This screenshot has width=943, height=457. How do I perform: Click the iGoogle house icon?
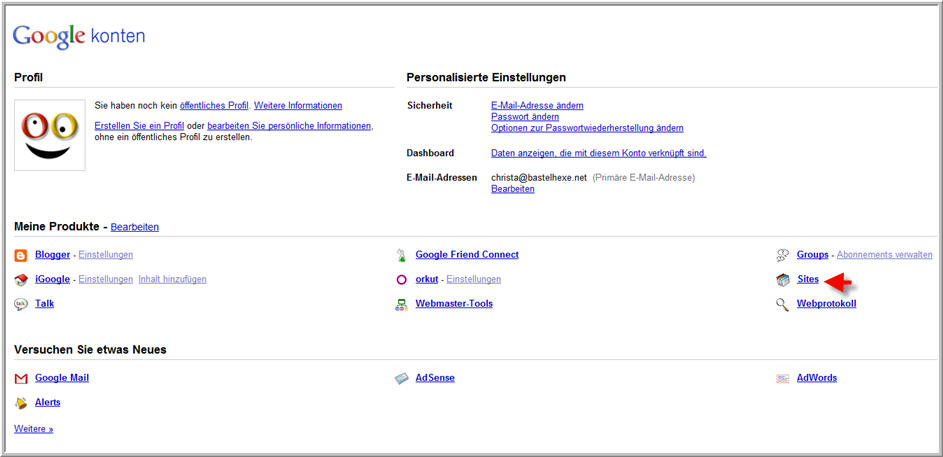coord(21,280)
